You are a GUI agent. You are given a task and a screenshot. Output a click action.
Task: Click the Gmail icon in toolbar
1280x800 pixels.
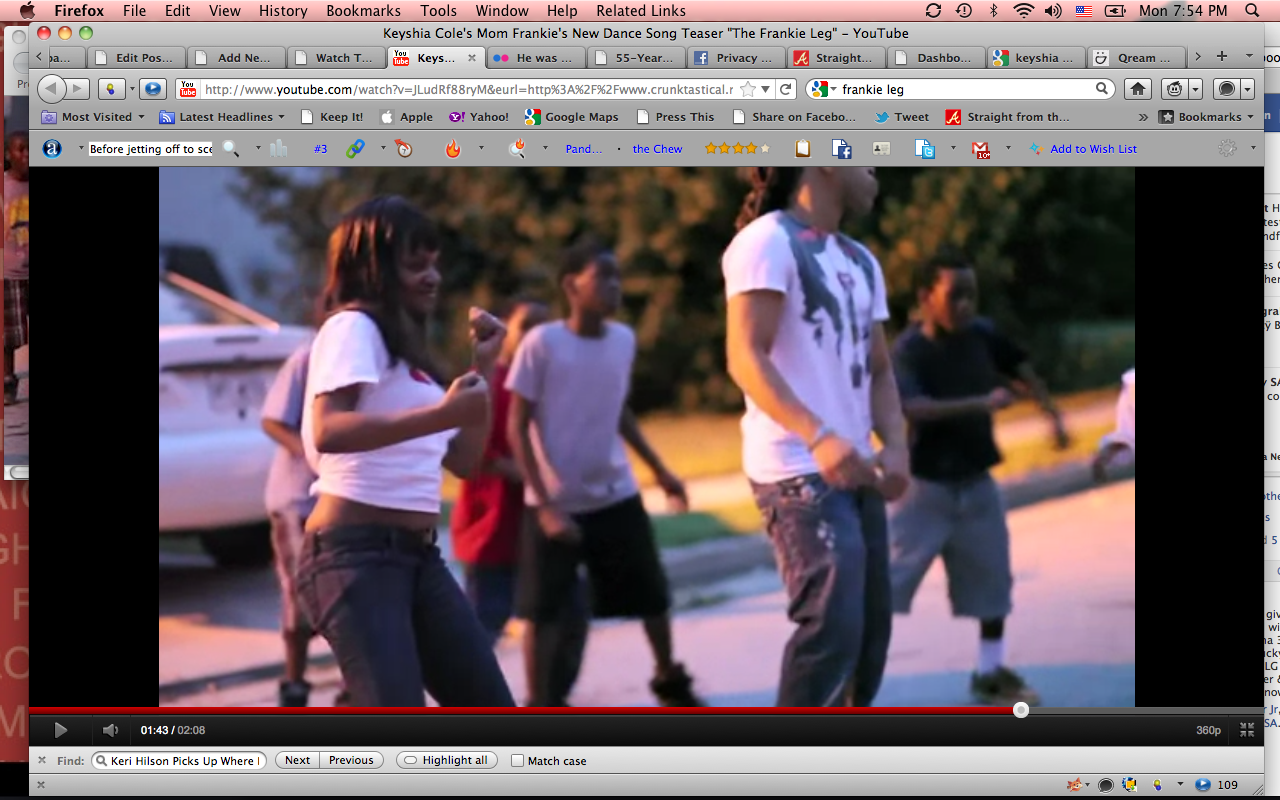[980, 149]
